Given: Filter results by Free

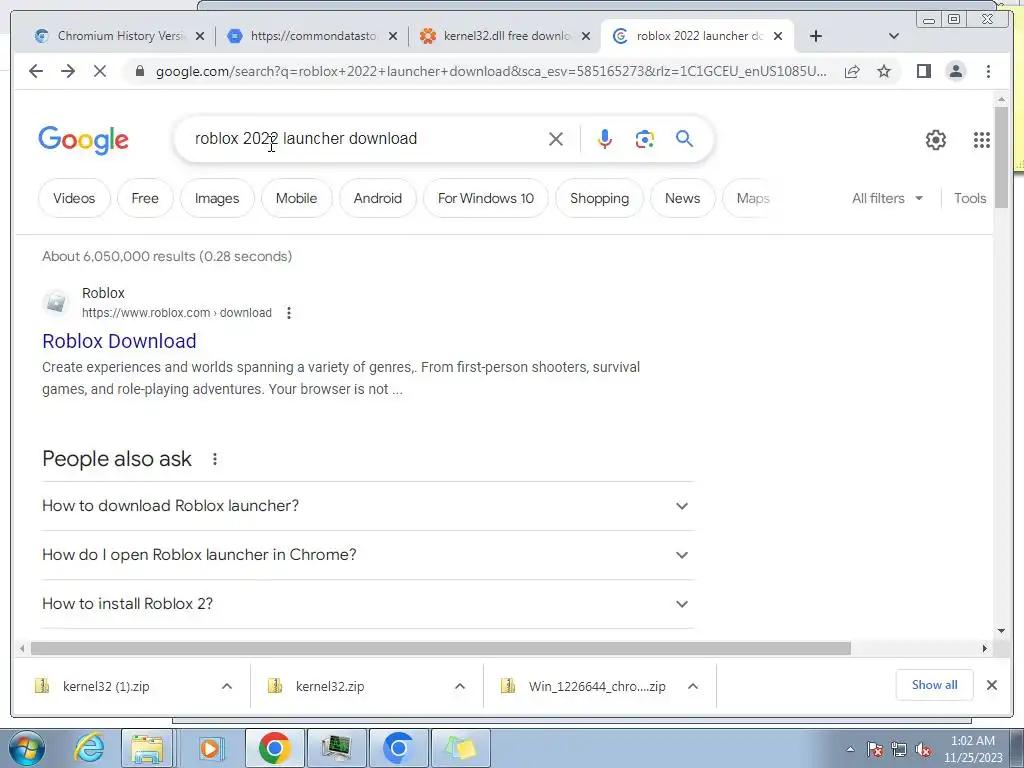Looking at the screenshot, I should click(x=145, y=198).
